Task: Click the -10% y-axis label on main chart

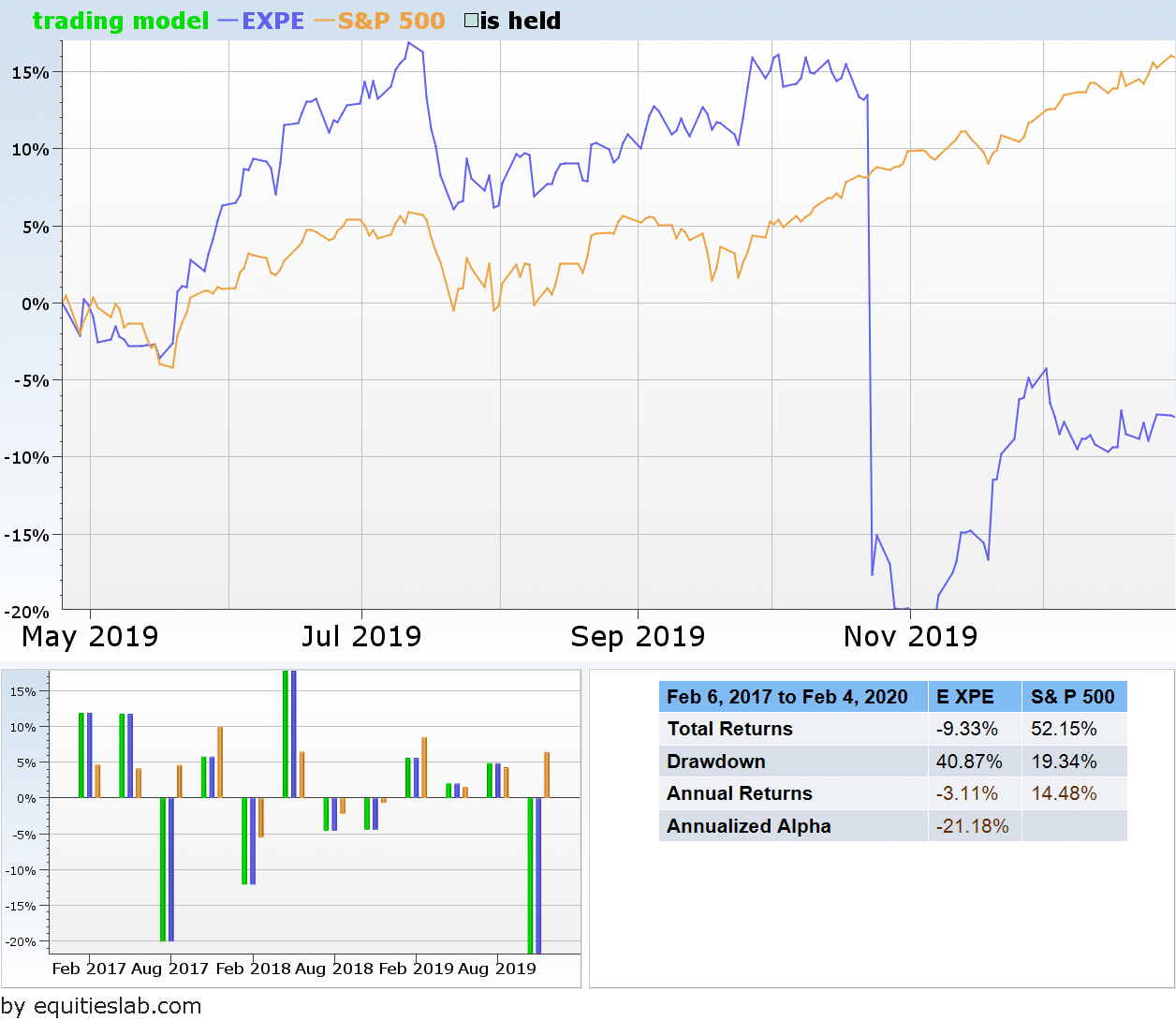Action: (x=27, y=458)
